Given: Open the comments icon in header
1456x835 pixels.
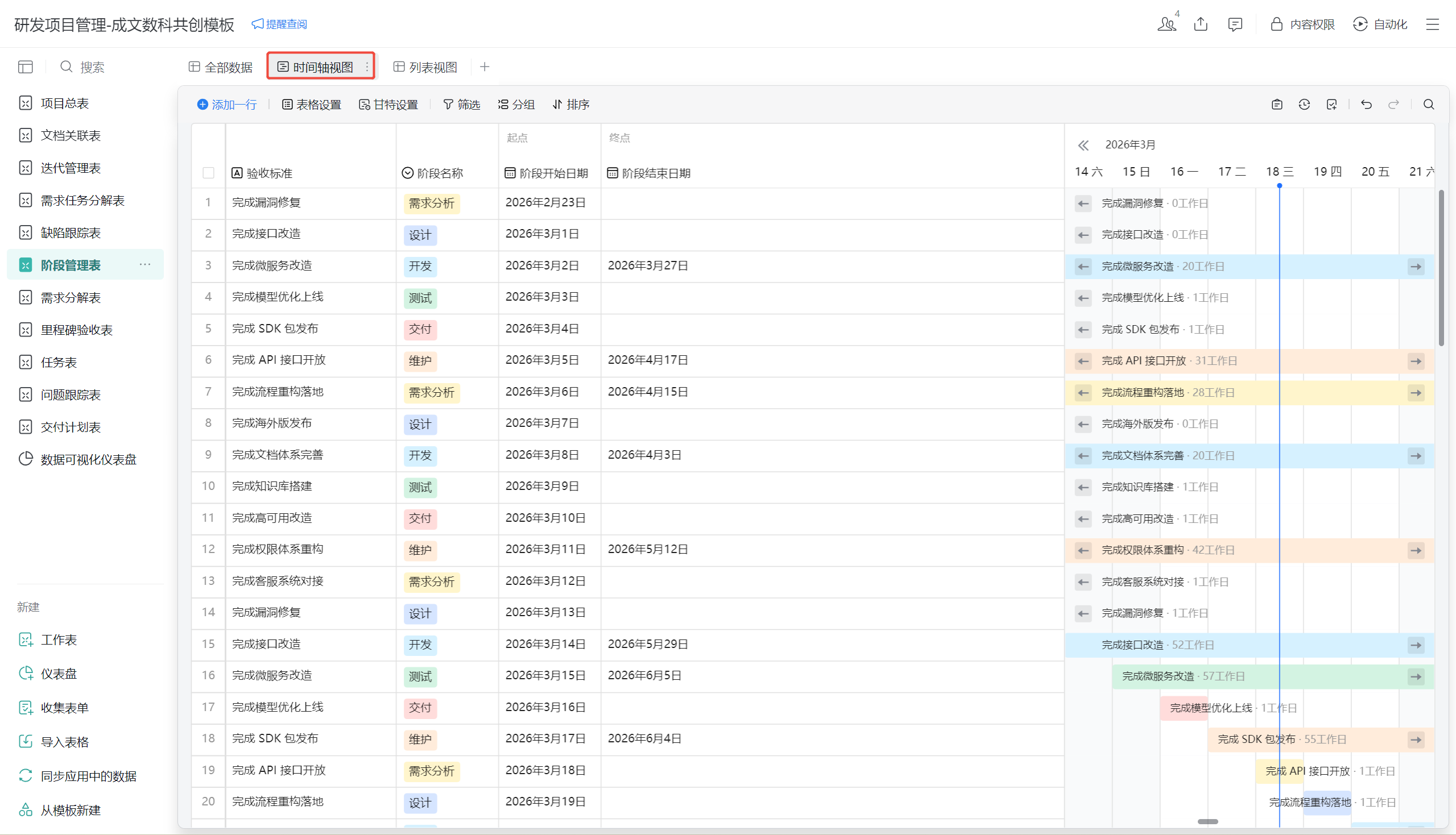Looking at the screenshot, I should click(x=1235, y=24).
